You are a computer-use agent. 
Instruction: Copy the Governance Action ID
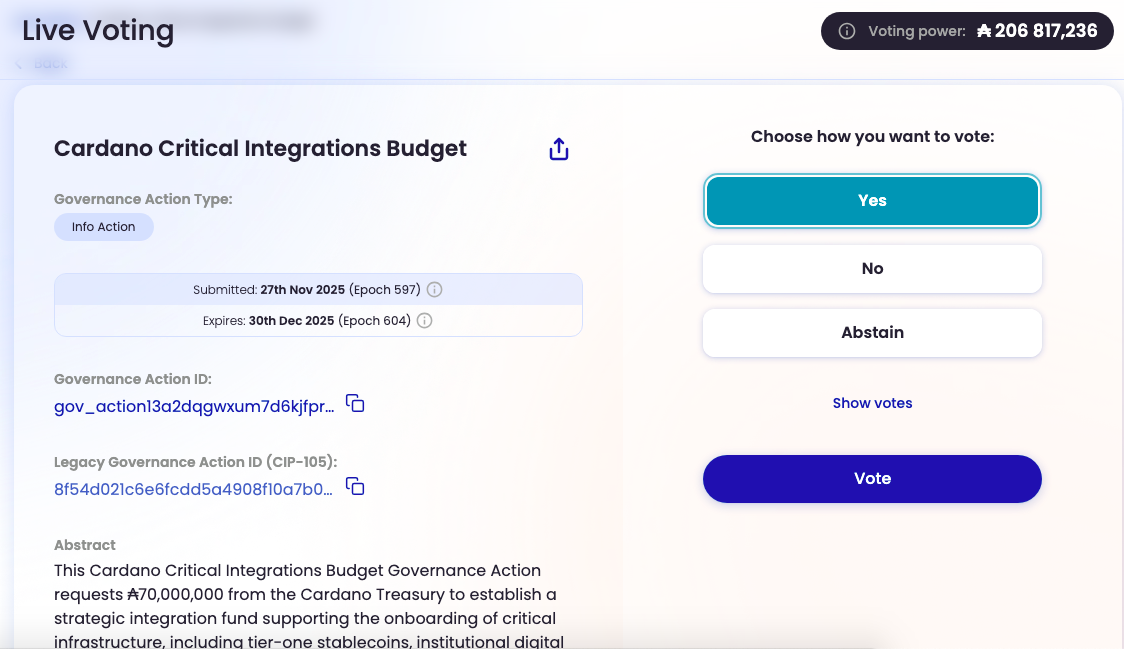pyautogui.click(x=356, y=404)
